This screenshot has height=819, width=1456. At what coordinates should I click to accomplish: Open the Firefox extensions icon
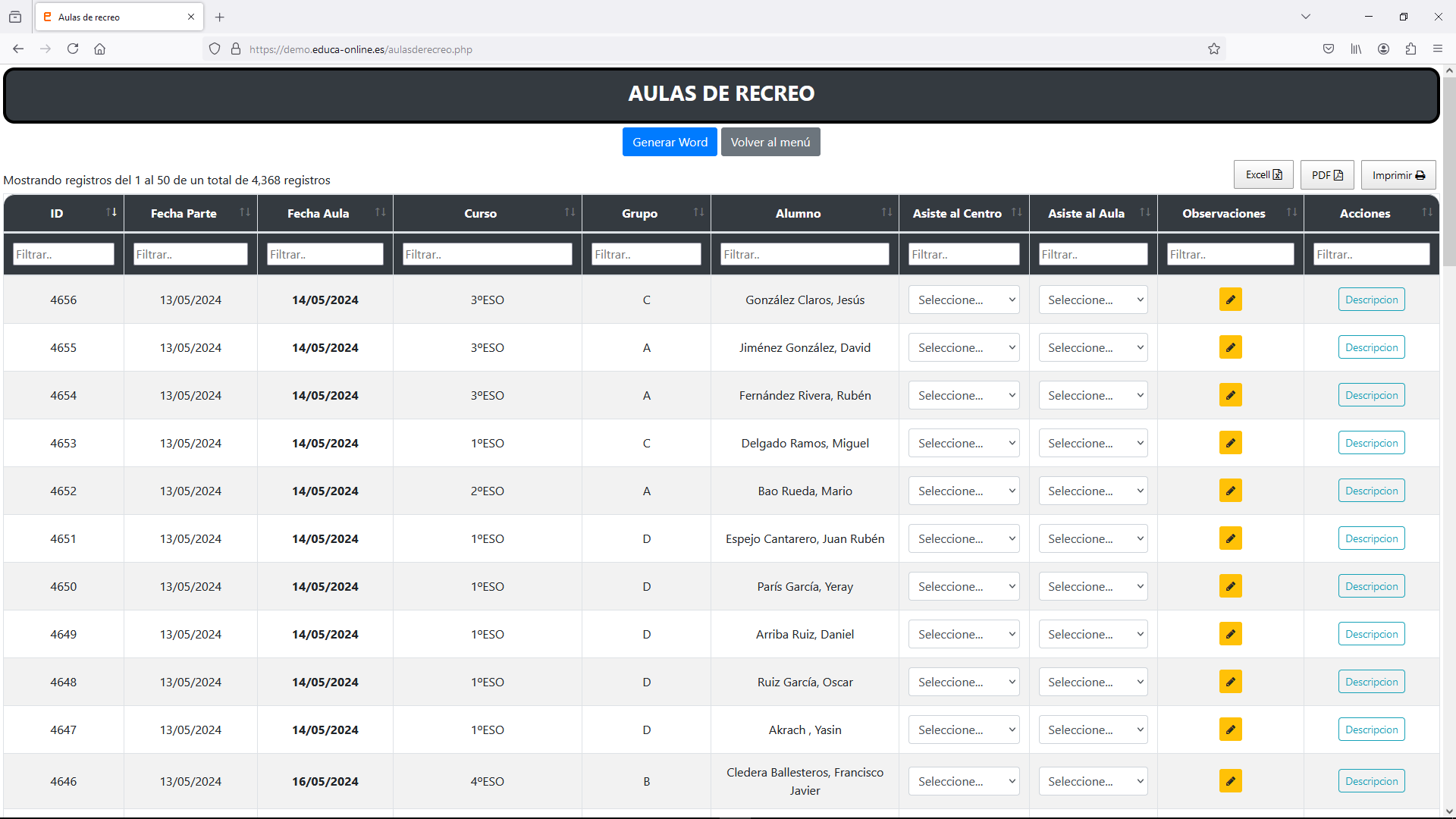pos(1410,49)
